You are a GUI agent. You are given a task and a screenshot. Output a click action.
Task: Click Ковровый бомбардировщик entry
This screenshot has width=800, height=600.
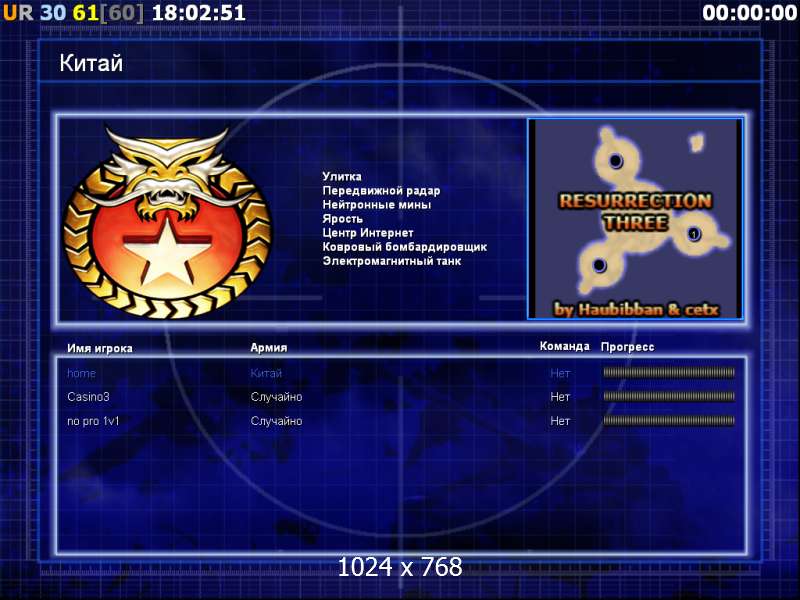(405, 247)
